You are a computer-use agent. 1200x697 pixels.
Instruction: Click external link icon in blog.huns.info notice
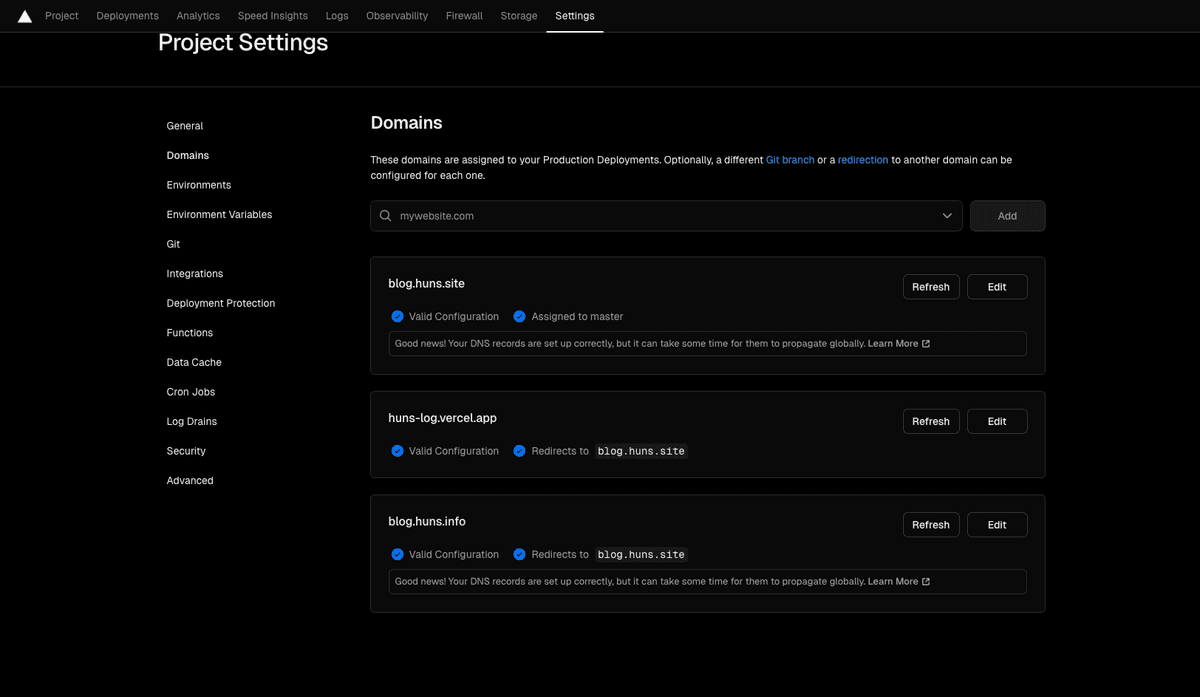[926, 581]
